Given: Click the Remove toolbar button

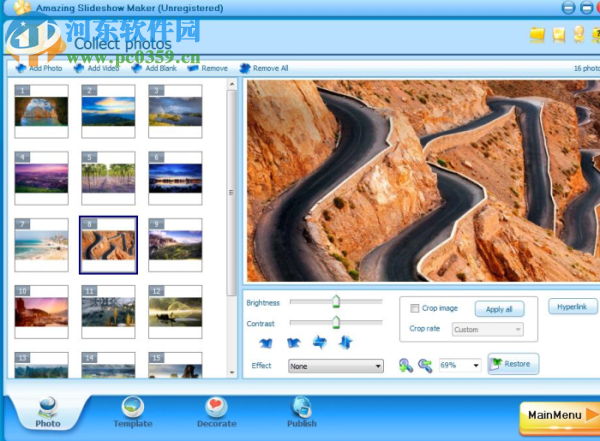Looking at the screenshot, I should point(208,68).
